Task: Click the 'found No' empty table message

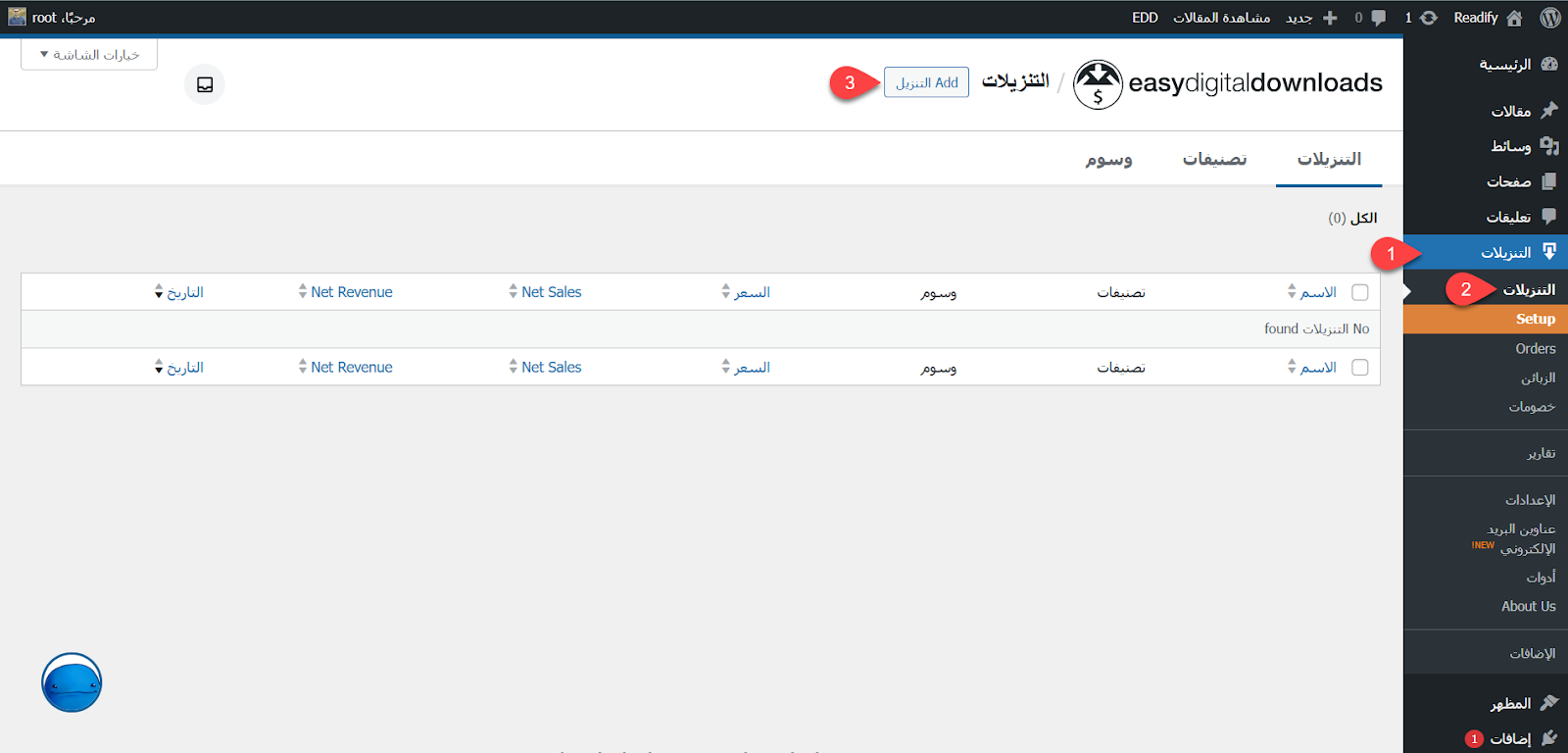Action: point(1316,328)
